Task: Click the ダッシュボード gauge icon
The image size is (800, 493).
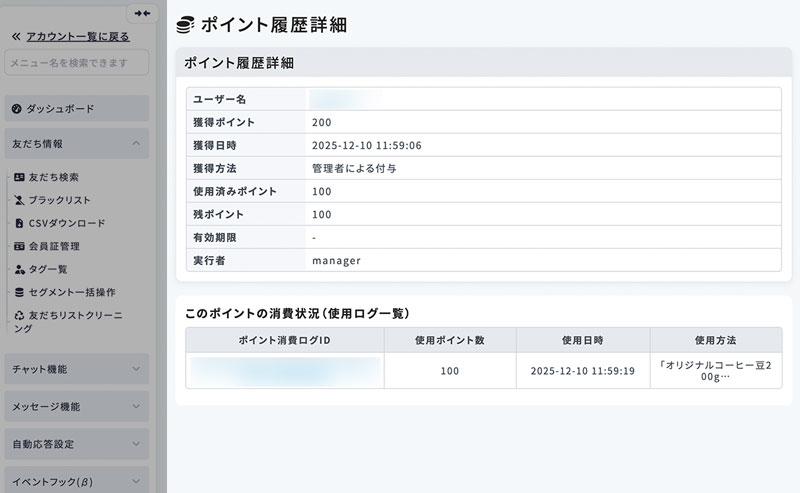Action: [x=16, y=108]
